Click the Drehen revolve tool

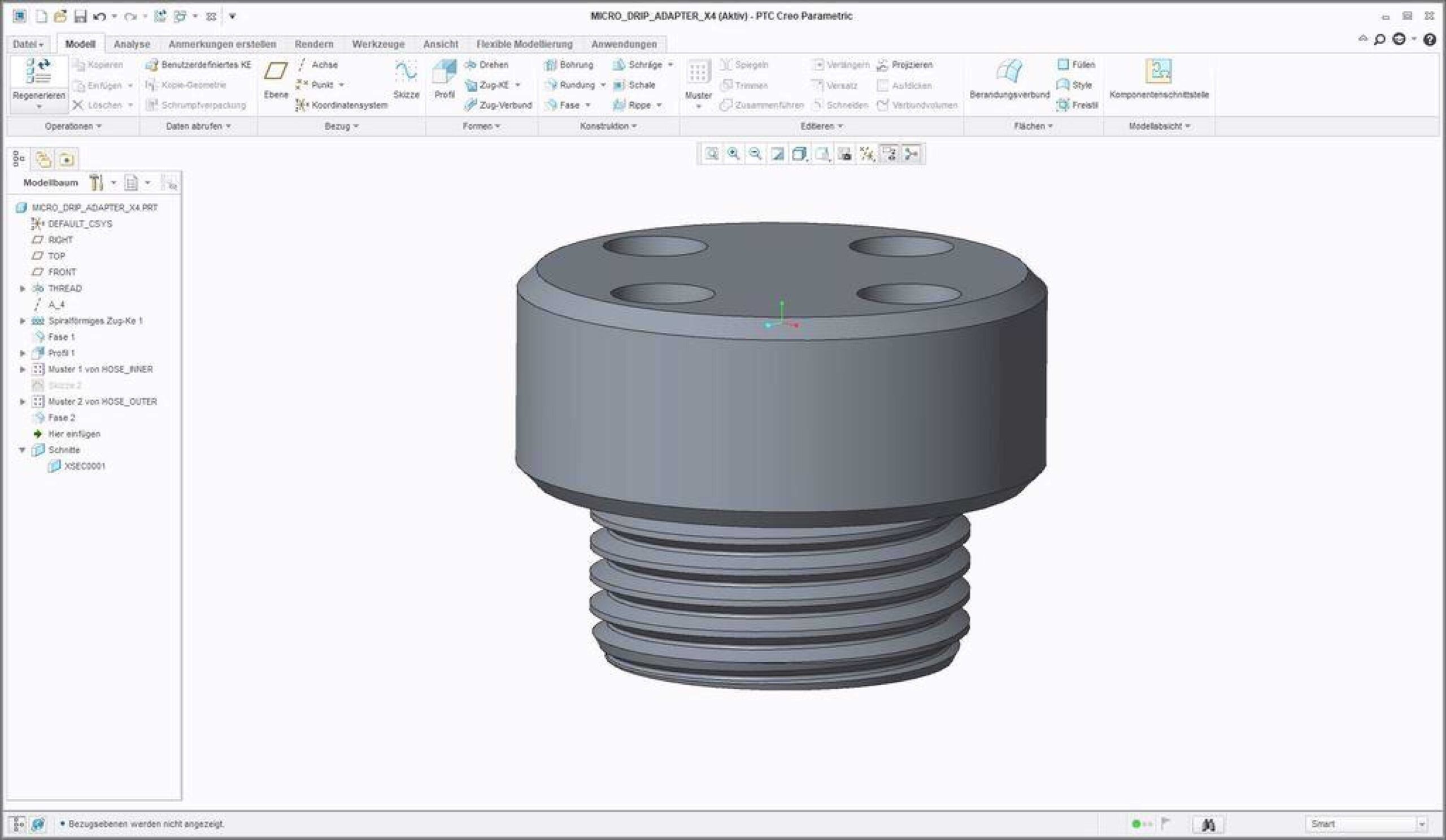486,65
